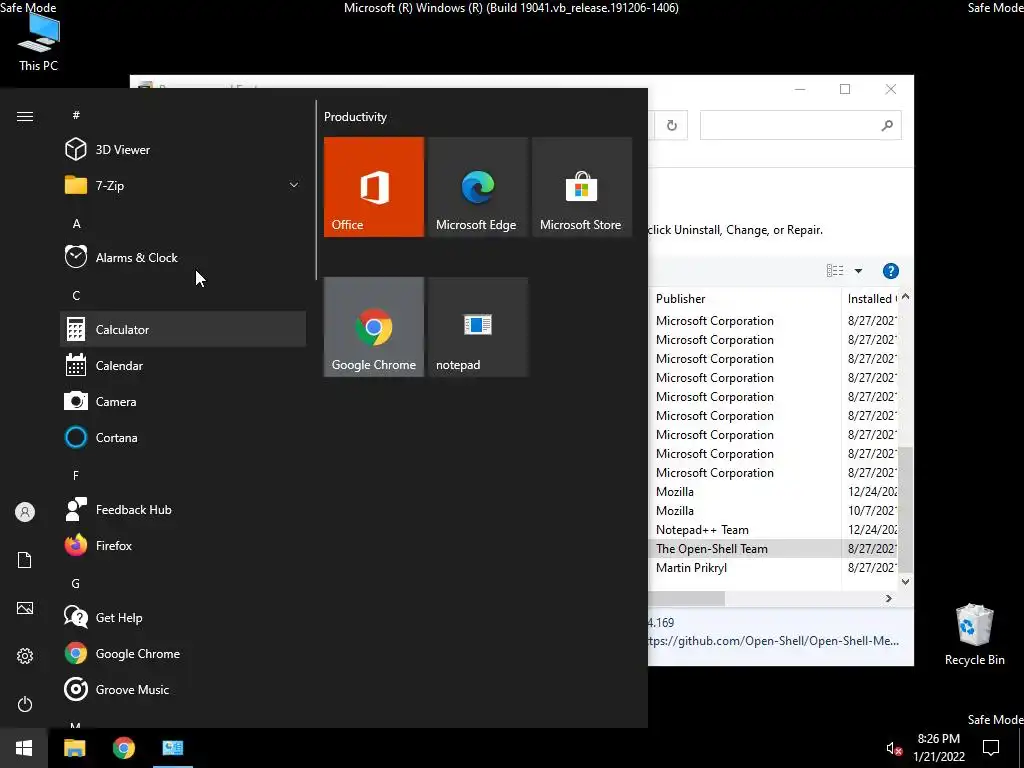Click the C letter group header
This screenshot has height=768, width=1024.
76,295
